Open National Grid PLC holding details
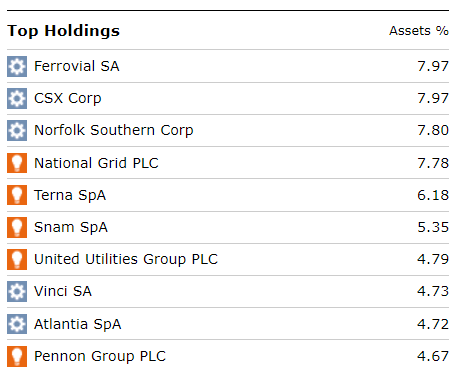457x379 pixels. [x=96, y=163]
